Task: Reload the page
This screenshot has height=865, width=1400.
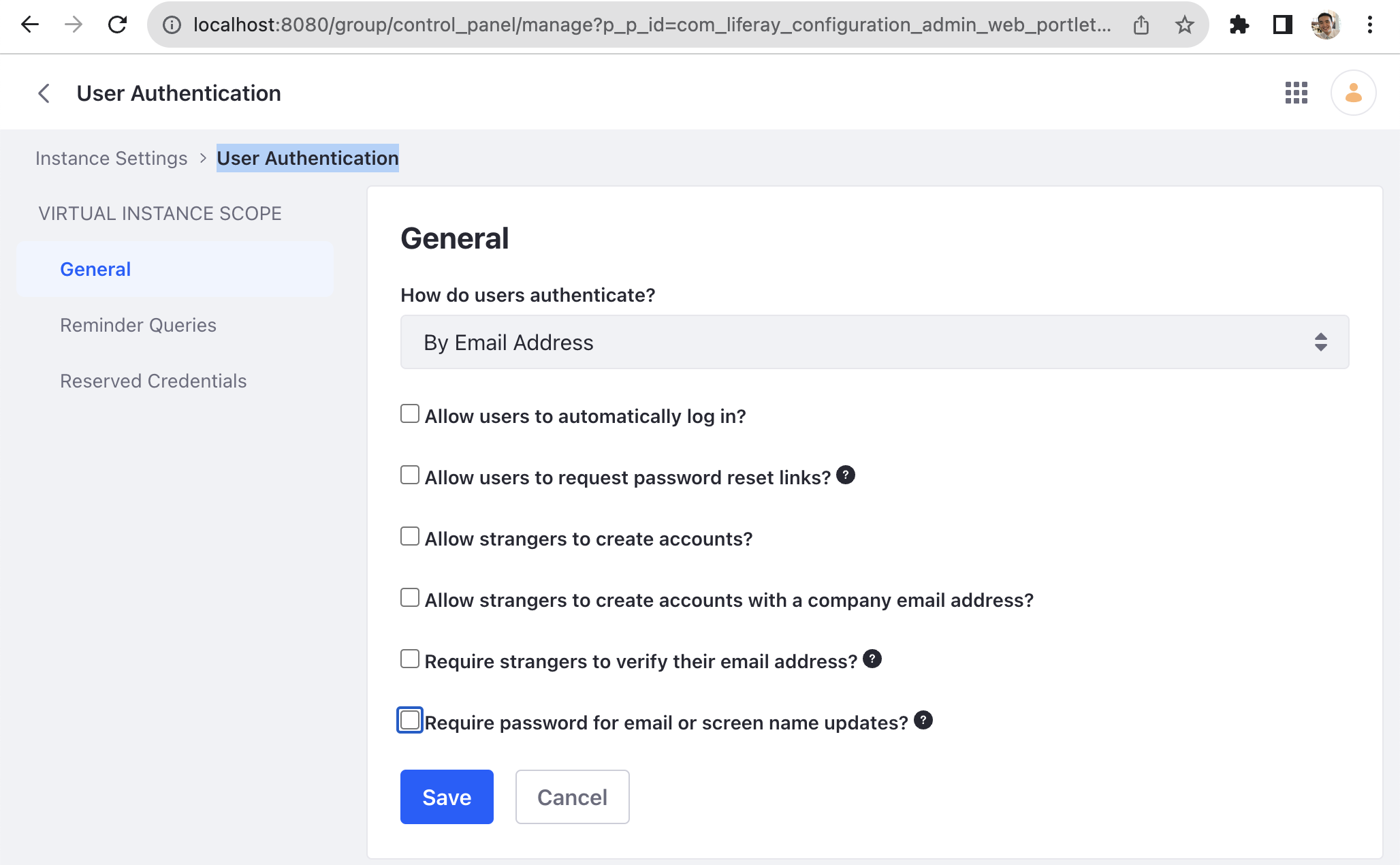Action: (x=117, y=25)
